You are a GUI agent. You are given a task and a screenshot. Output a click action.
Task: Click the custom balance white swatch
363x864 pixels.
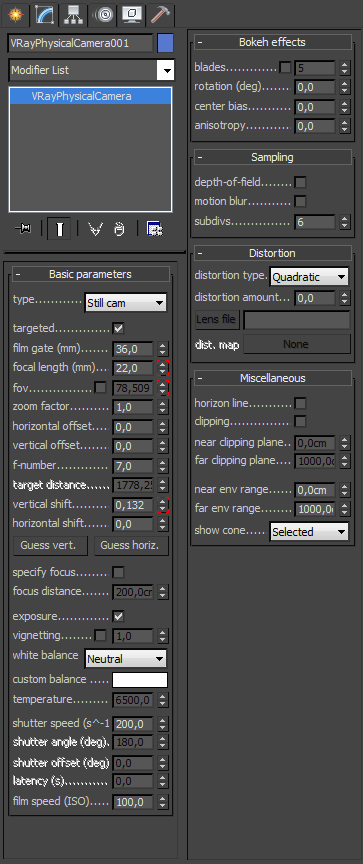(140, 680)
